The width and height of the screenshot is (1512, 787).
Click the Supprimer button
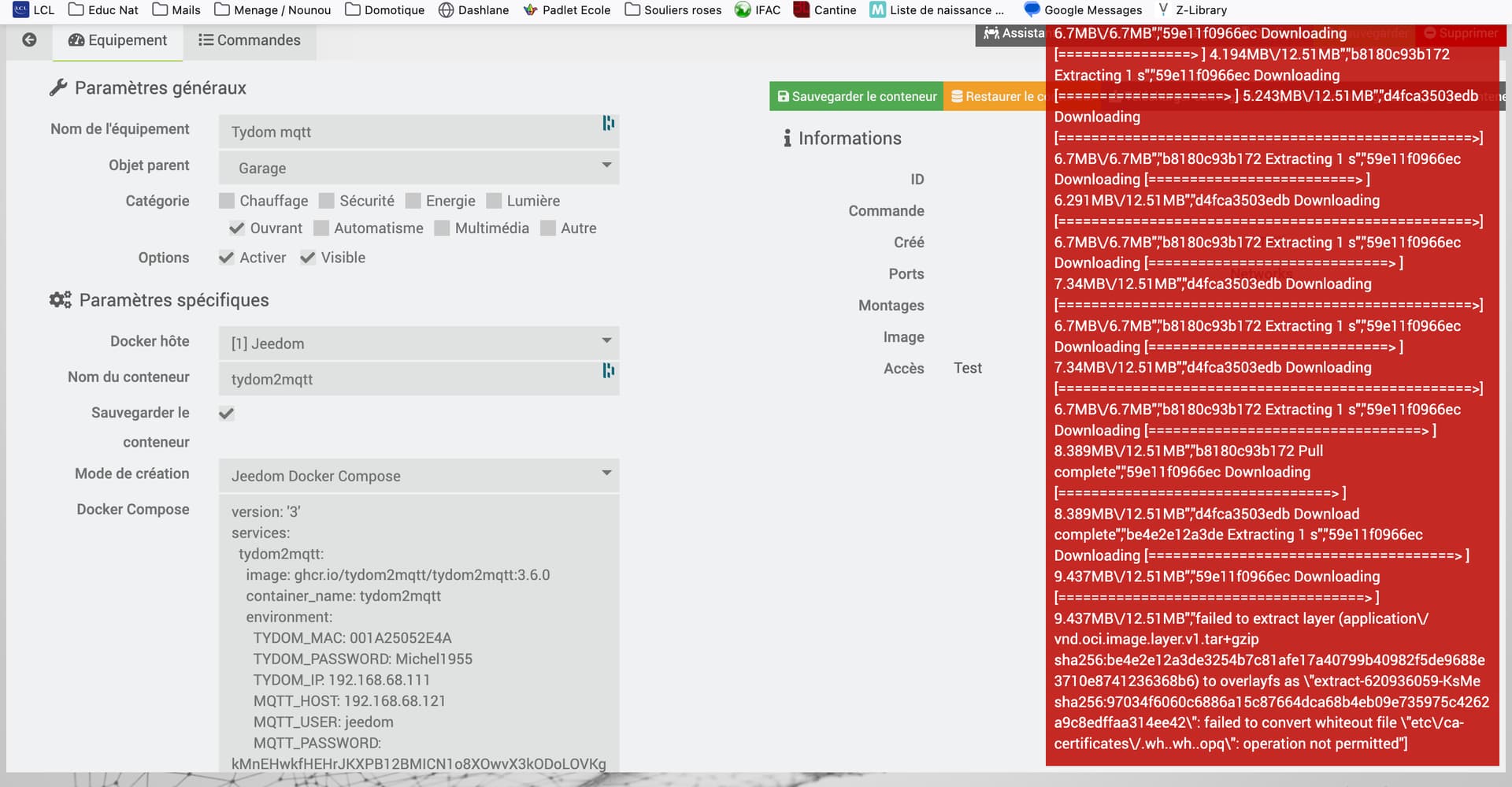[1461, 33]
